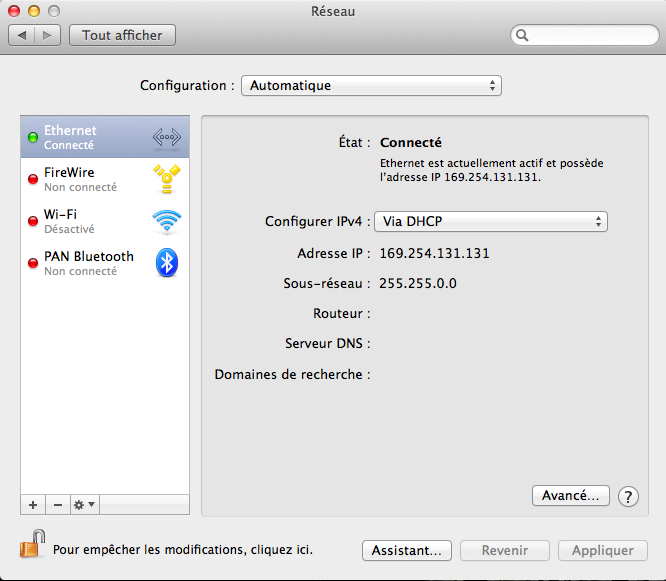Go back with the left arrow button

click(22, 35)
